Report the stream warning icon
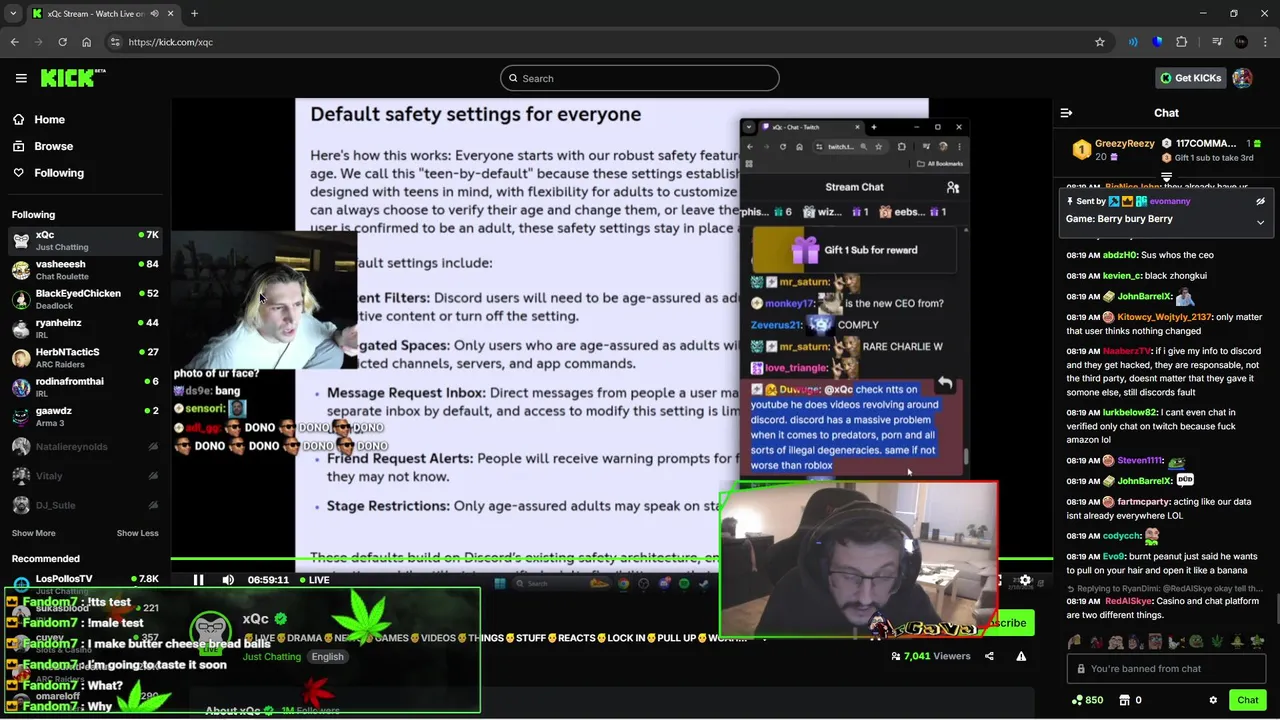 click(1021, 656)
